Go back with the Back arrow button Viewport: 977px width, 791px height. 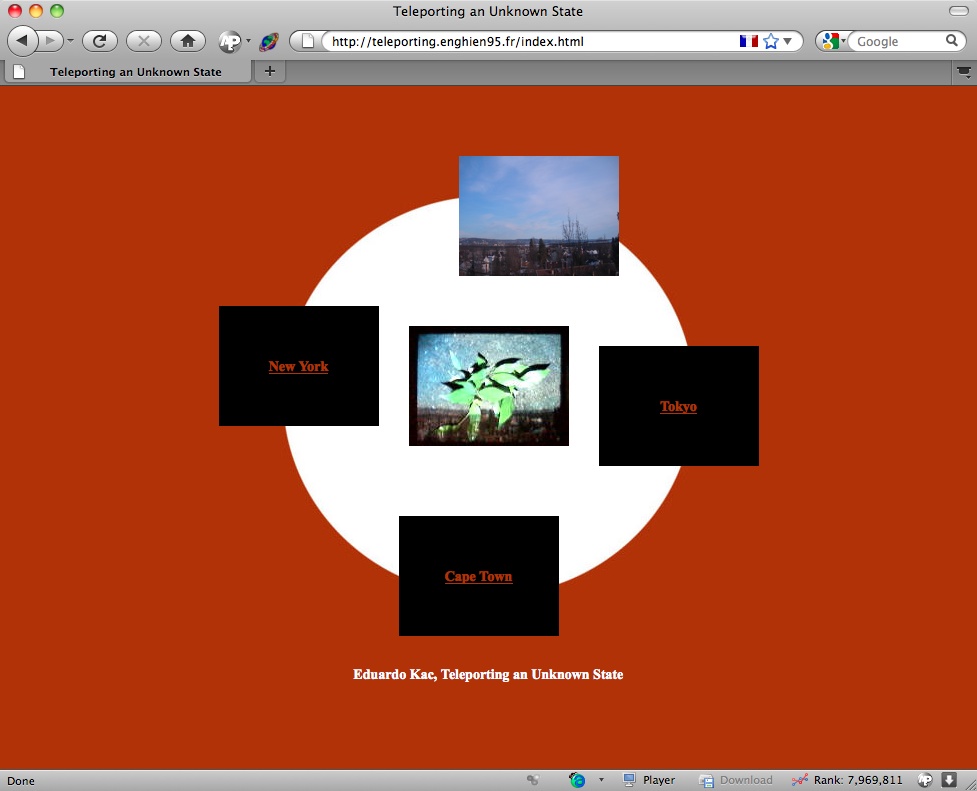coord(22,41)
